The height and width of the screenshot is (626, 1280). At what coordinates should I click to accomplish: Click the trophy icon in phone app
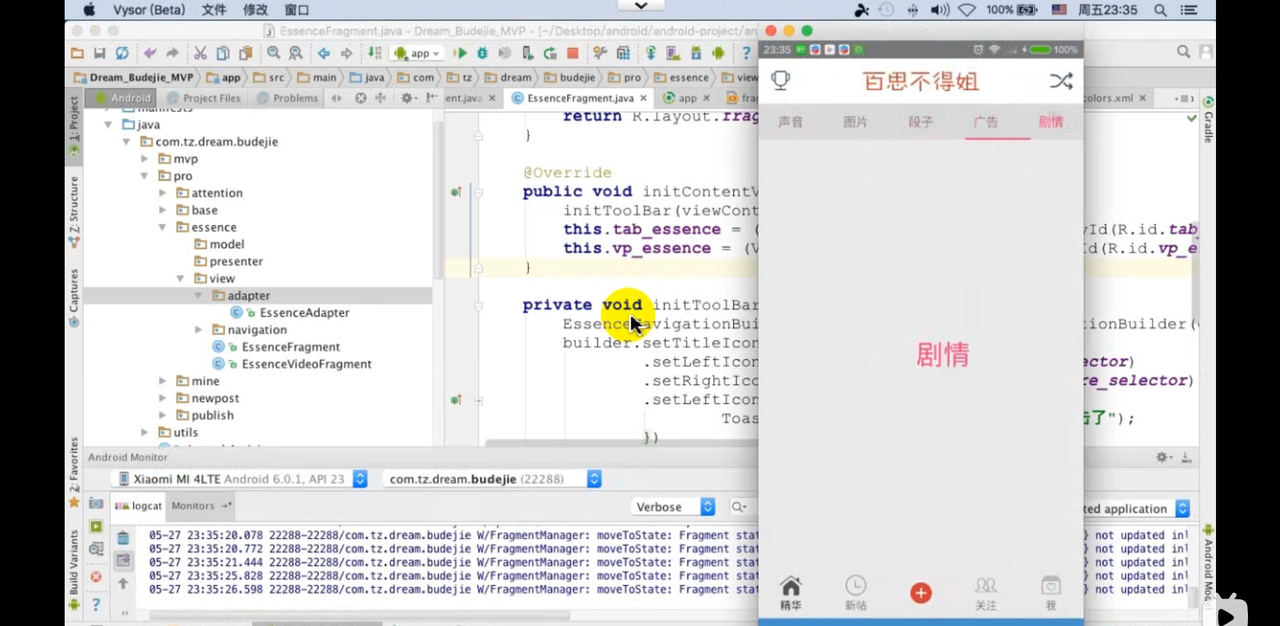coord(780,81)
